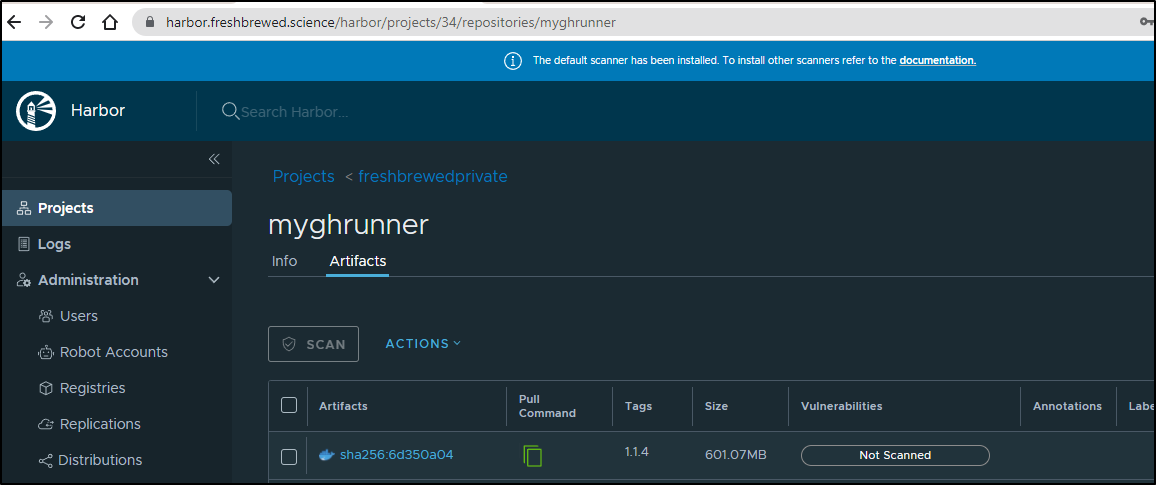Click the Harbor lighthouse logo
Viewport: 1156px width, 485px height.
tap(36, 111)
